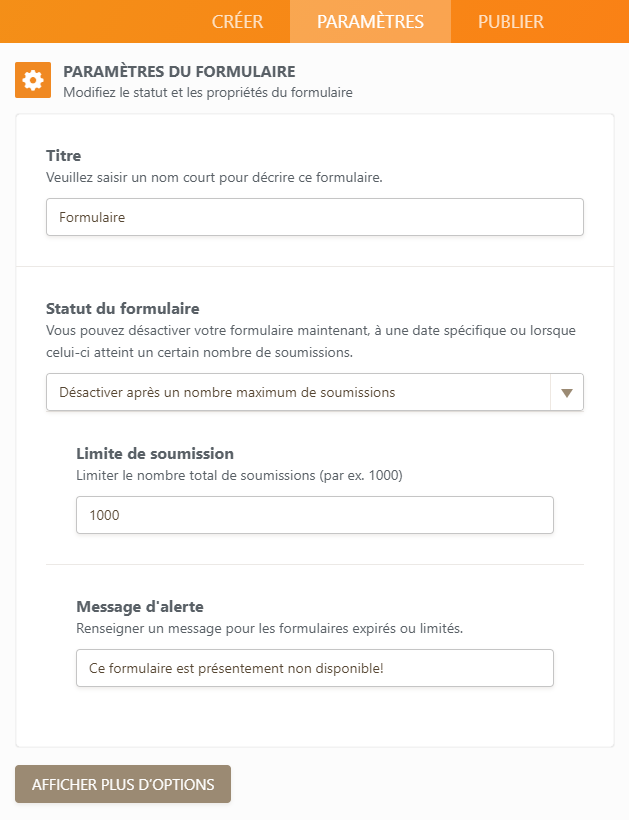The image size is (629, 820).
Task: Focus the submission limit field showing 1000
Action: click(314, 515)
